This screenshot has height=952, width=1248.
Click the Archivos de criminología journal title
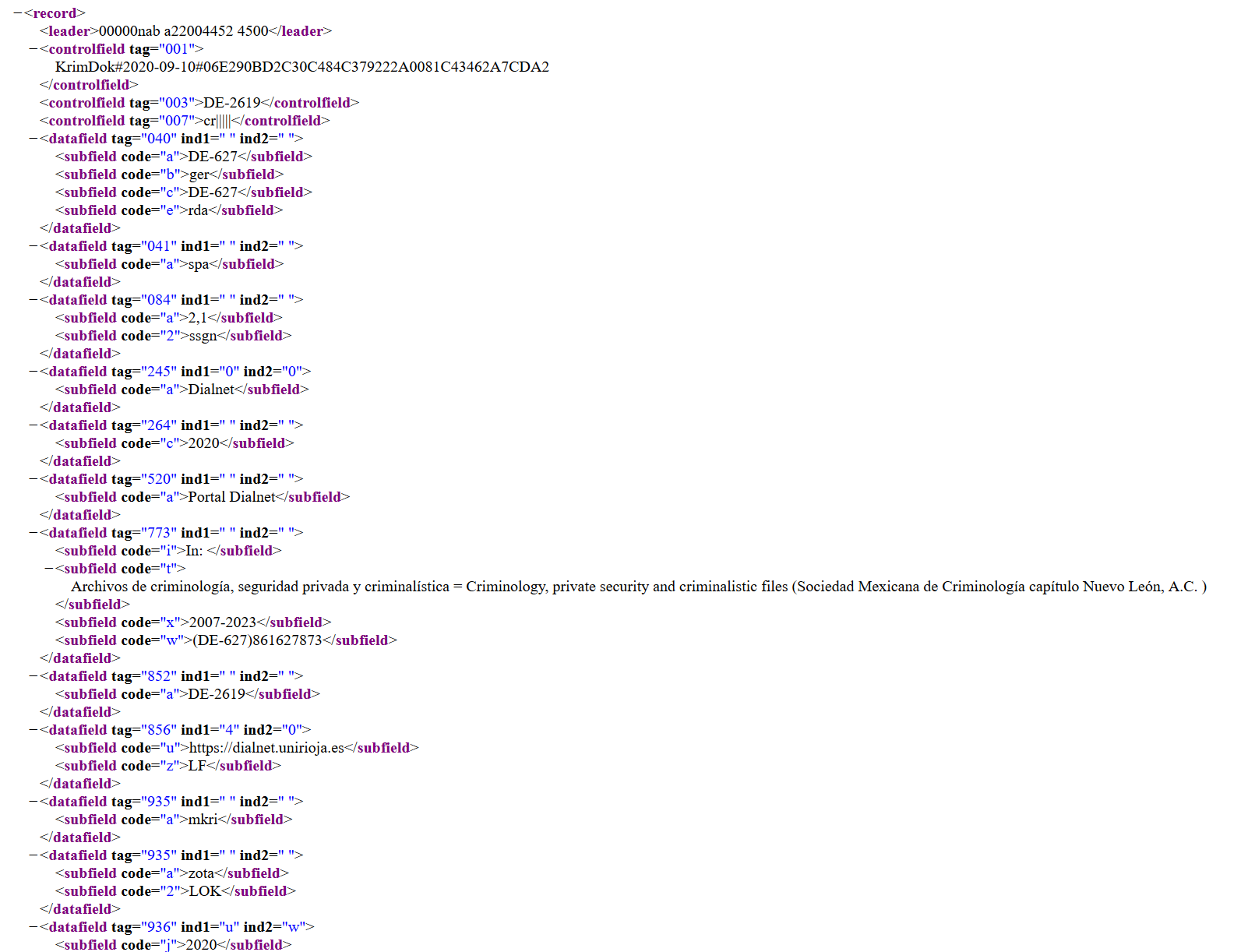[639, 587]
